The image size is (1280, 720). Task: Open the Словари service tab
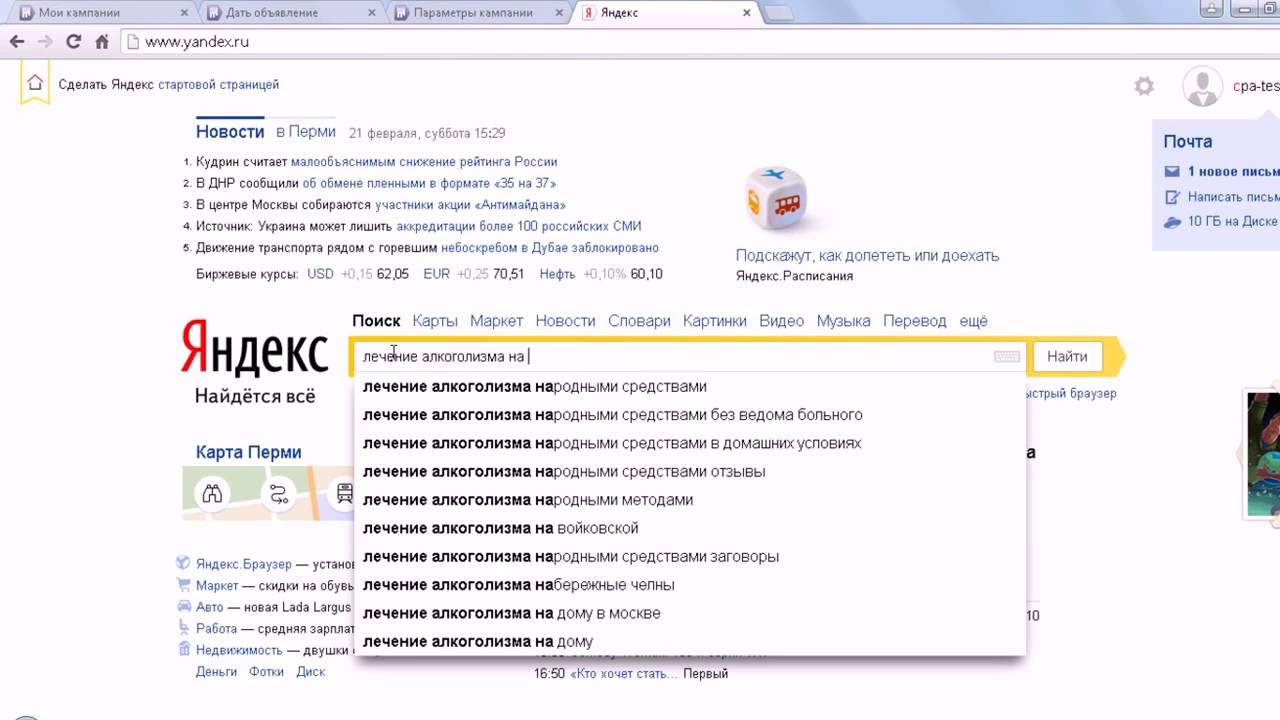[x=639, y=321]
